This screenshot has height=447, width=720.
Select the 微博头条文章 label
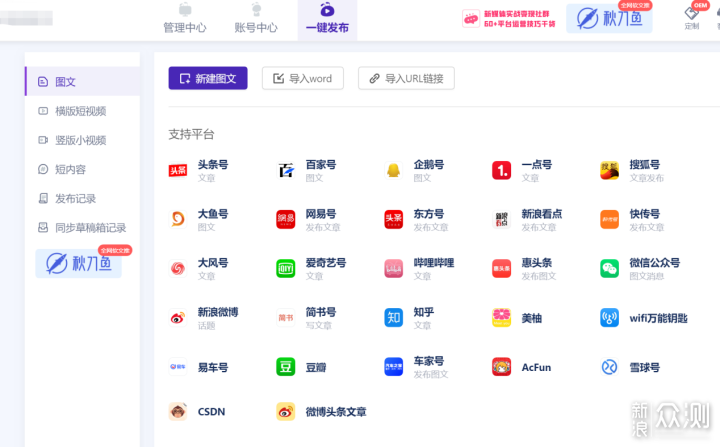point(336,412)
